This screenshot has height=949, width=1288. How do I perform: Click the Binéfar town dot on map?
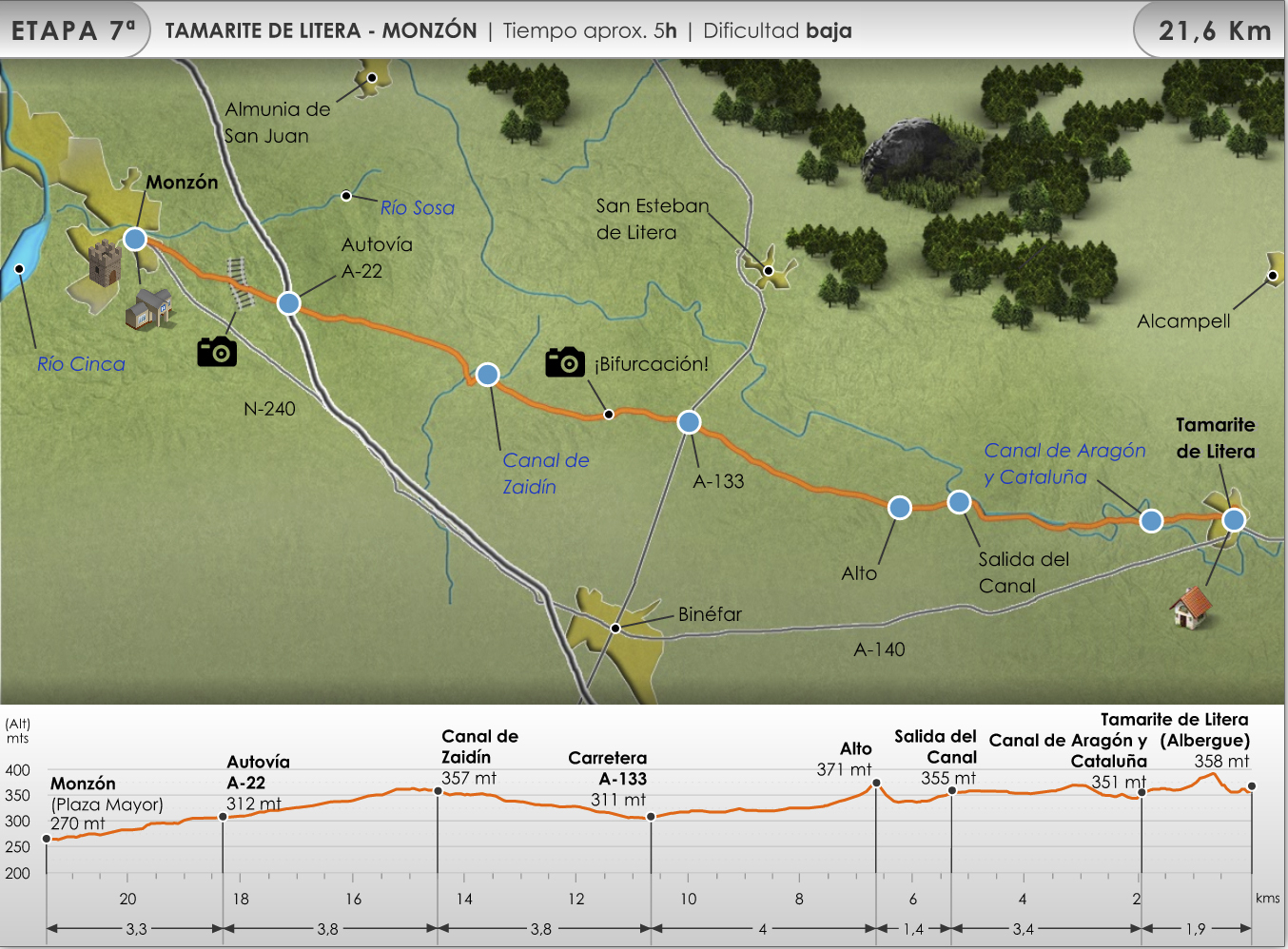615,629
